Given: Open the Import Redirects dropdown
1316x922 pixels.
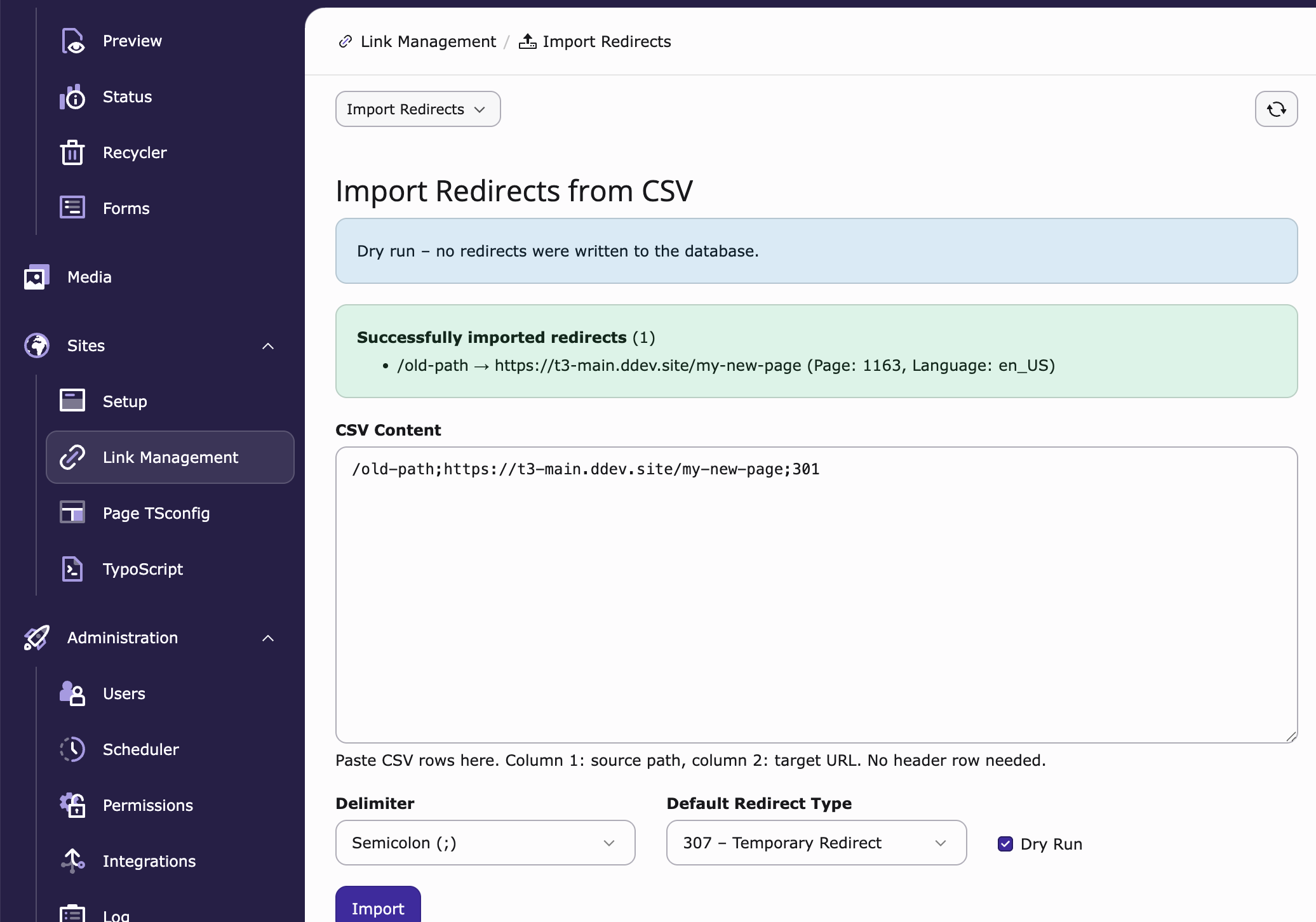Looking at the screenshot, I should pos(418,109).
